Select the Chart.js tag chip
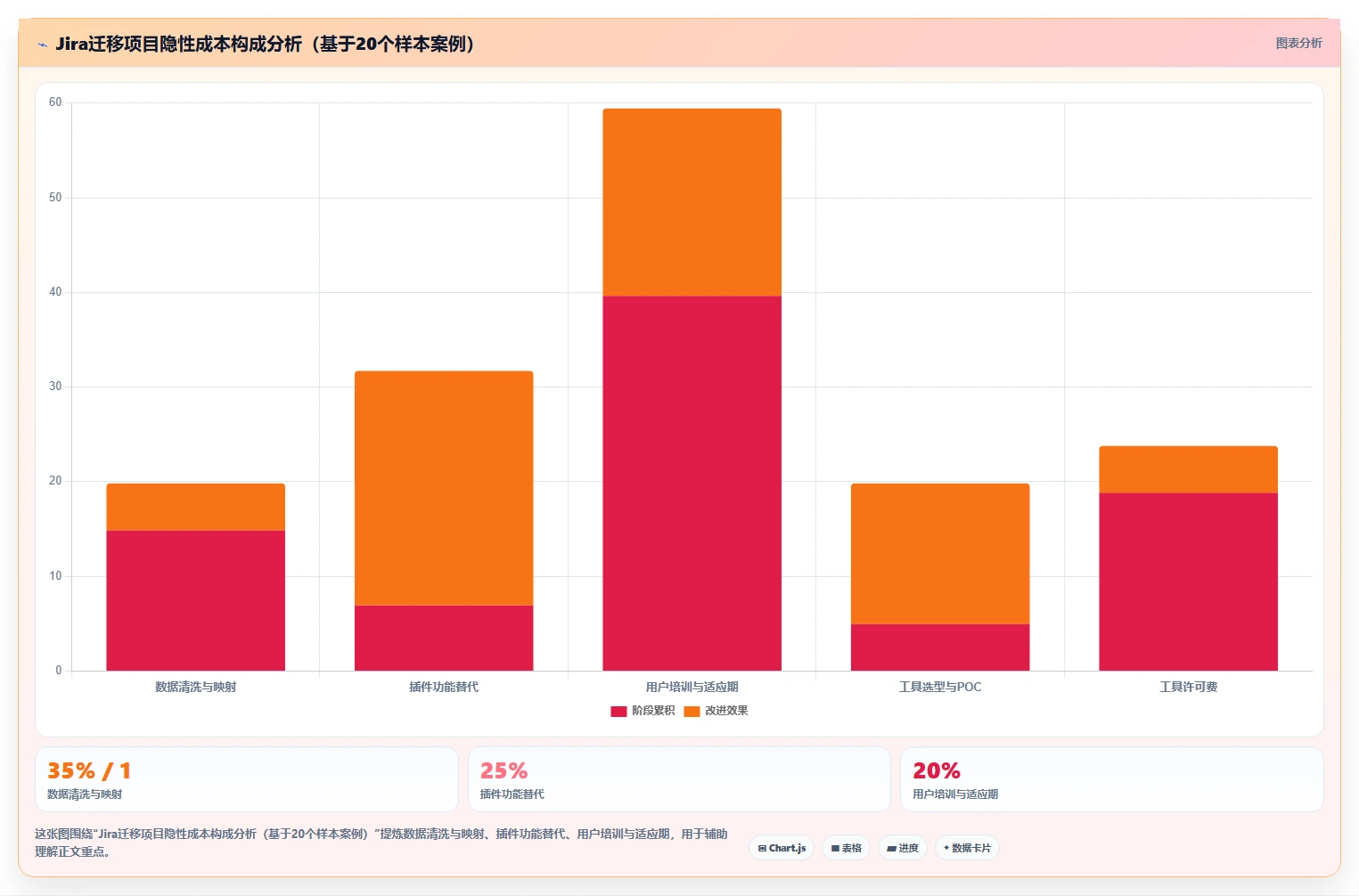The width and height of the screenshot is (1359, 896). (782, 848)
